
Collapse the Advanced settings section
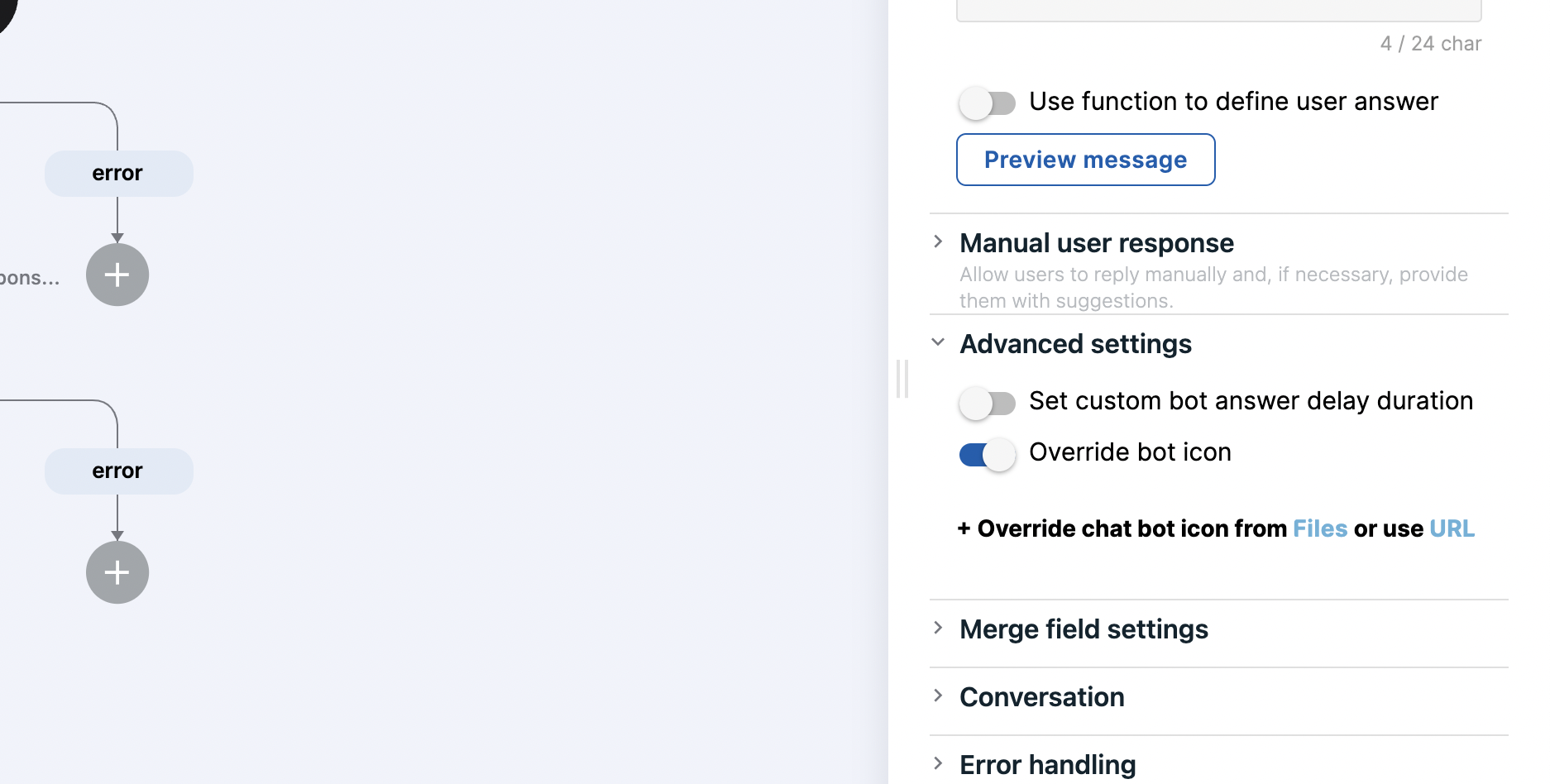(938, 342)
